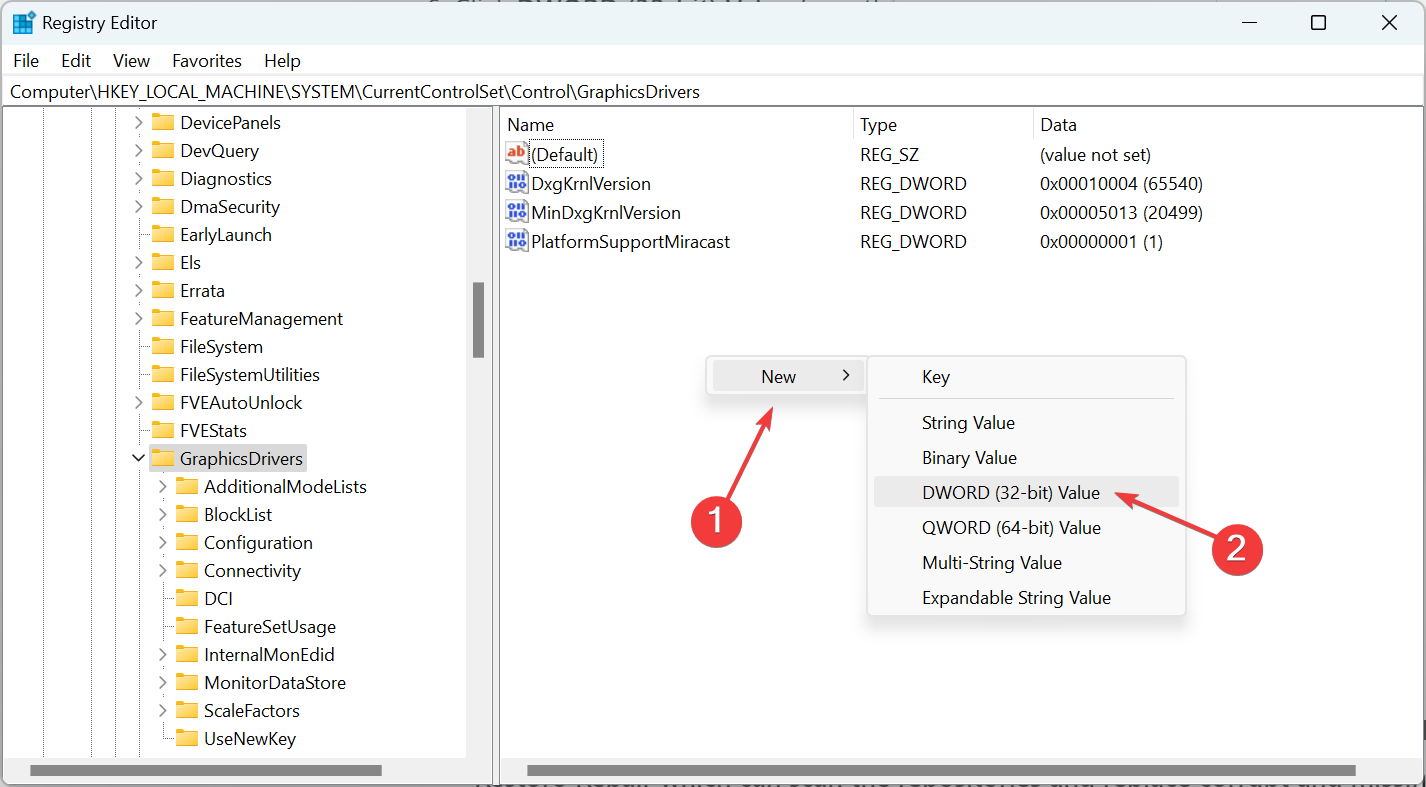The width and height of the screenshot is (1426, 787).
Task: Expand the DmaSecurity tree node
Action: [x=138, y=206]
